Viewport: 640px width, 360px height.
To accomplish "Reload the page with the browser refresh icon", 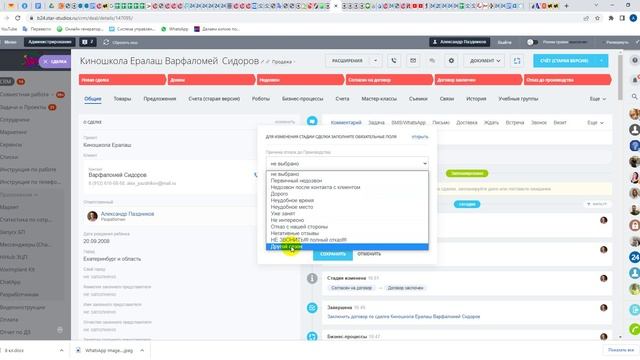I will 18,18.
